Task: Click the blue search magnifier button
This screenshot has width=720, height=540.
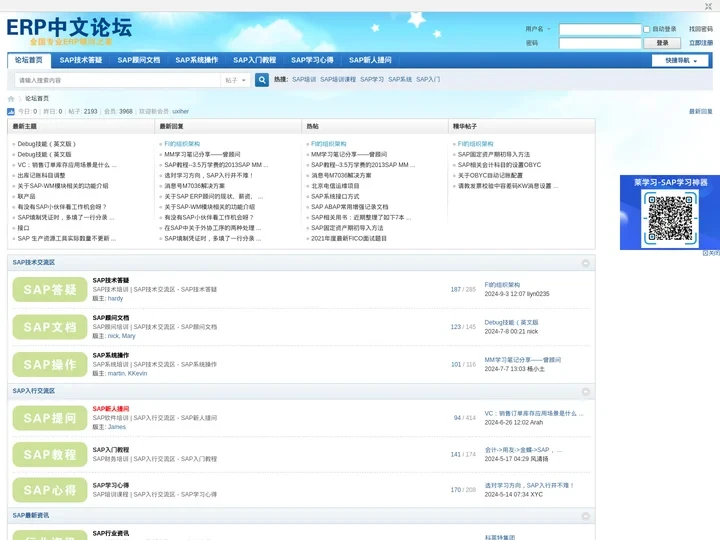Action: tap(262, 80)
